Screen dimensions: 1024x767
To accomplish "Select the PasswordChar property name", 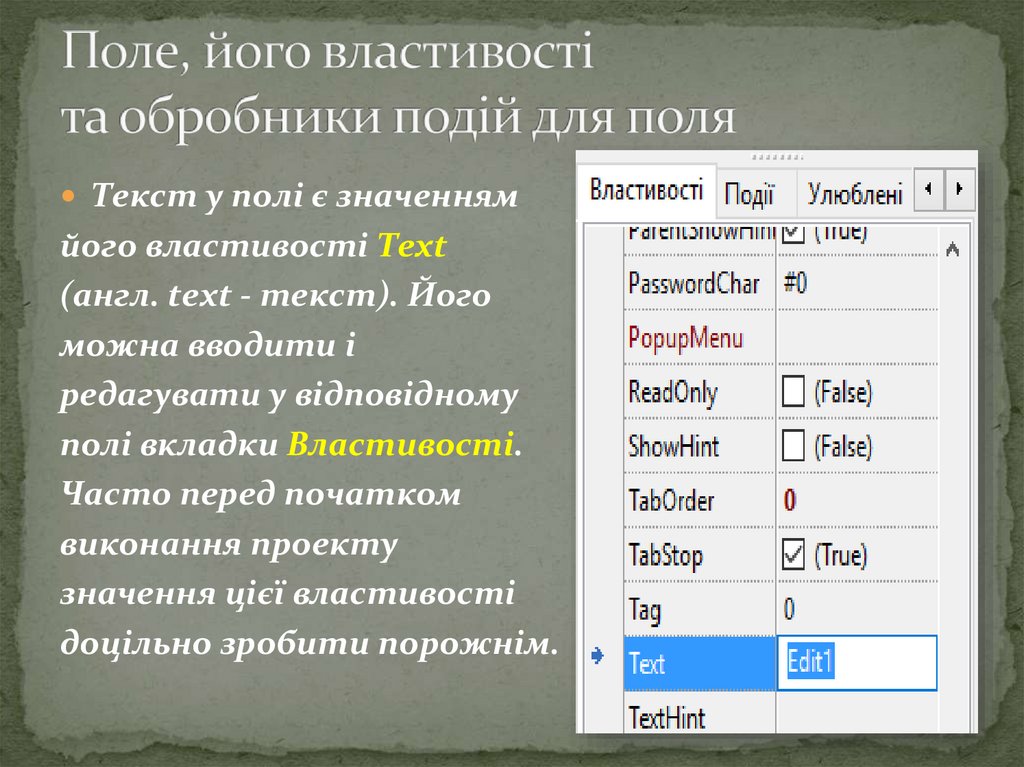I will pos(694,284).
